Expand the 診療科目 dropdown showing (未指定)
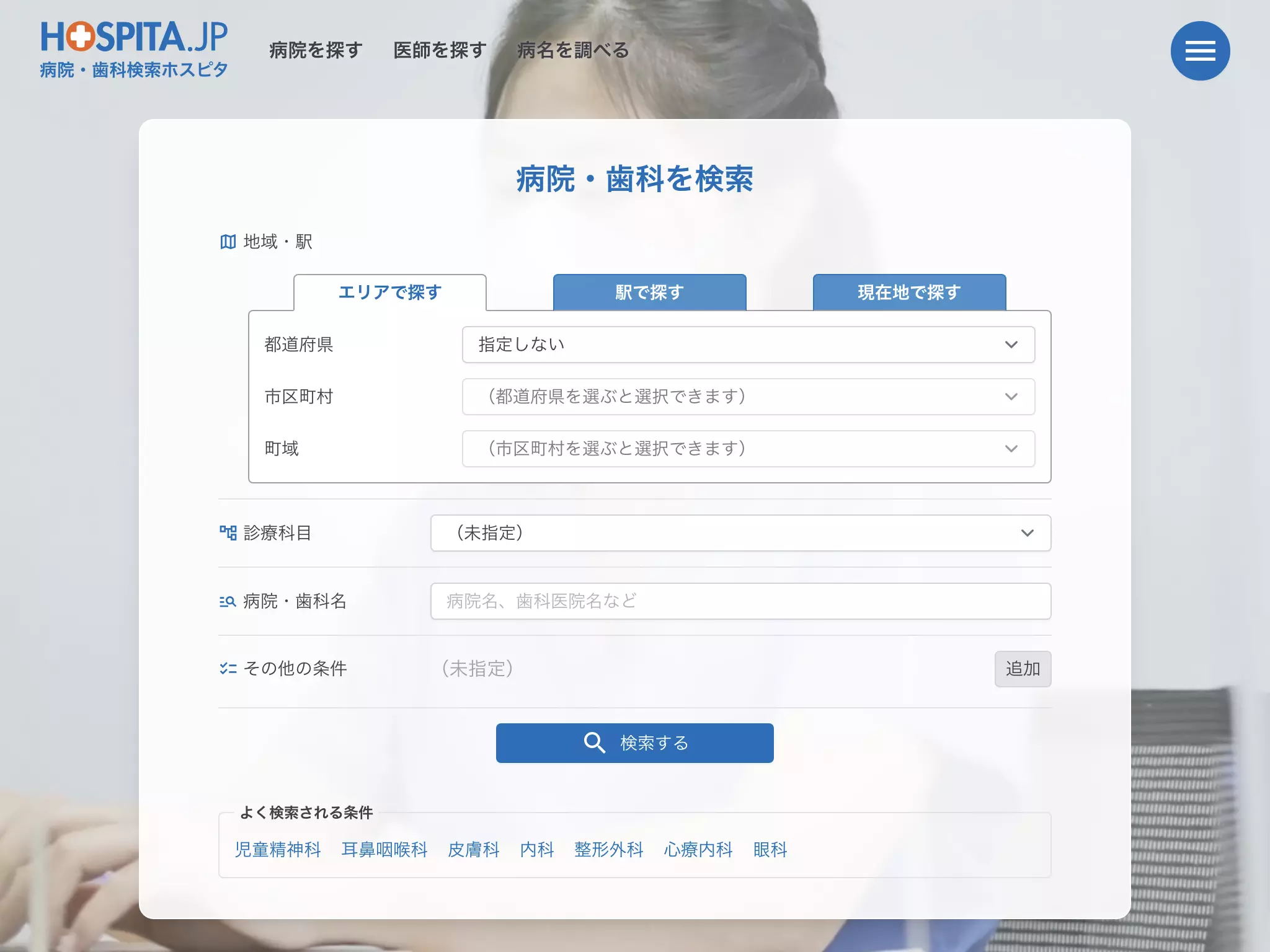 coord(740,533)
